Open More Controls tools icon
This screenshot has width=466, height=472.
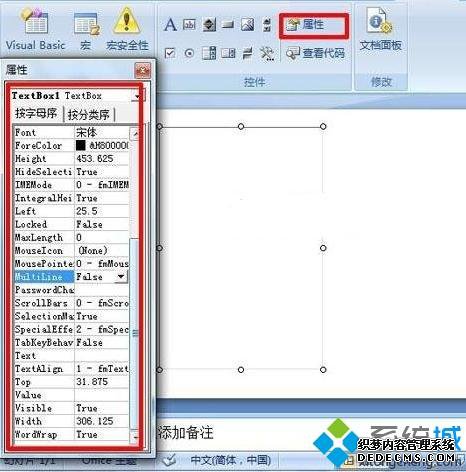(x=267, y=53)
